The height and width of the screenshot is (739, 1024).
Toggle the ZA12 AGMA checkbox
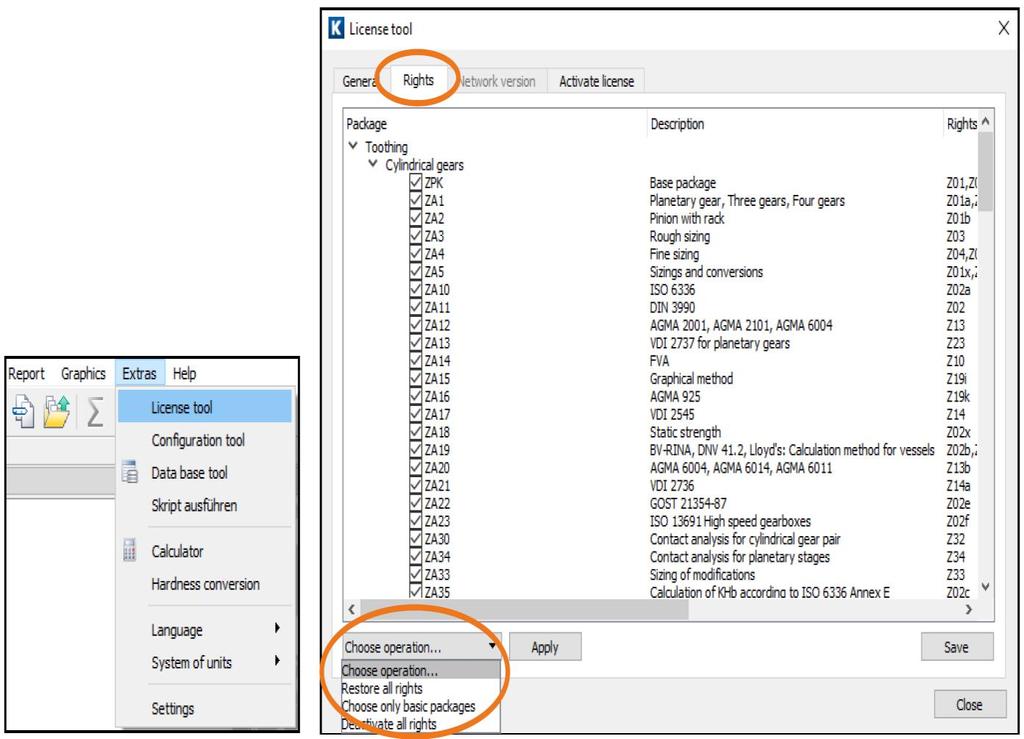pos(416,324)
